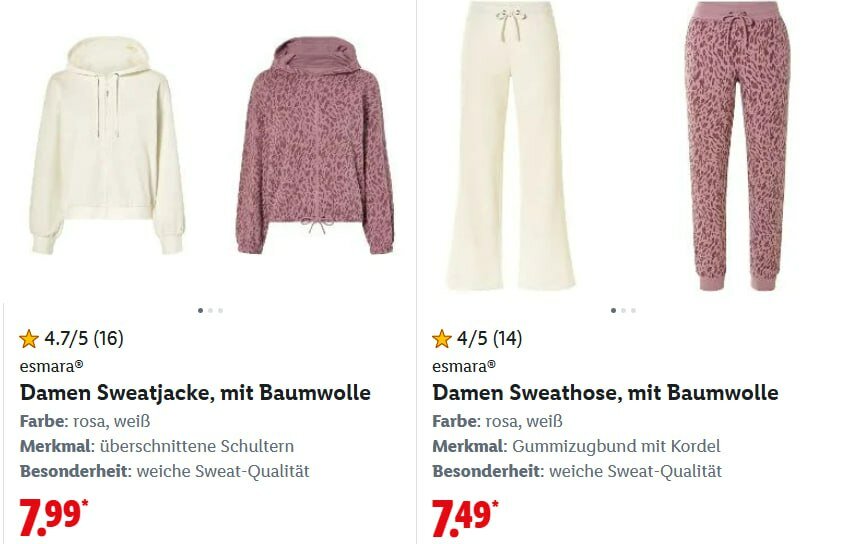Open Damen Sweathose, mit Baumwolle title

605,392
